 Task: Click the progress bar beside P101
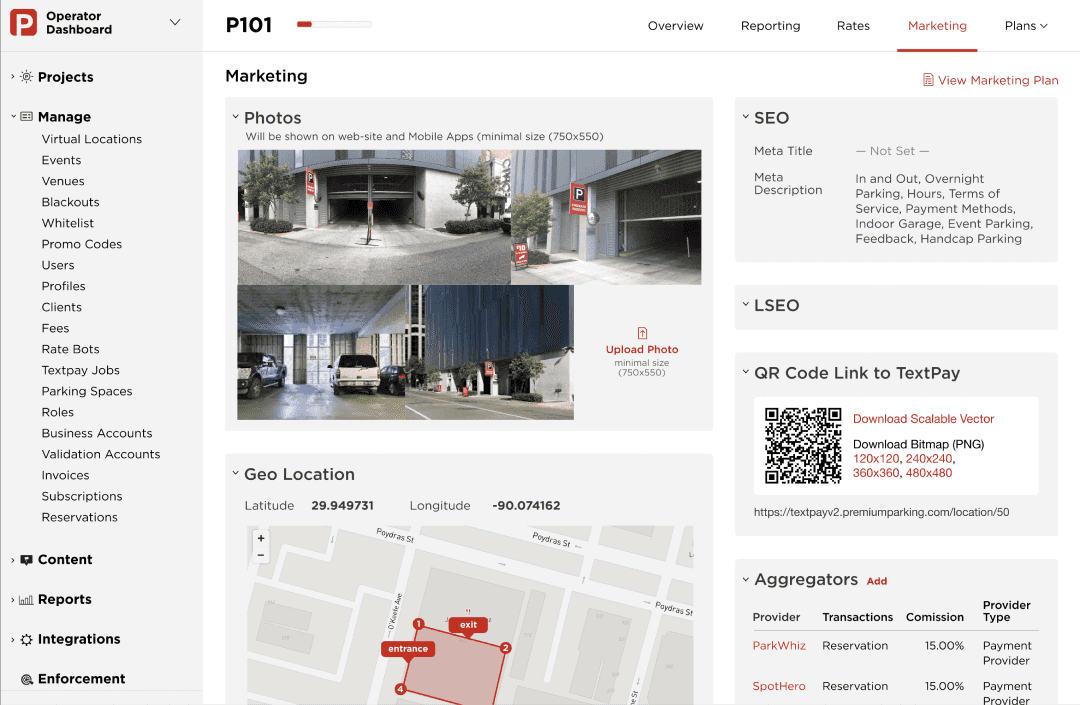tap(334, 25)
